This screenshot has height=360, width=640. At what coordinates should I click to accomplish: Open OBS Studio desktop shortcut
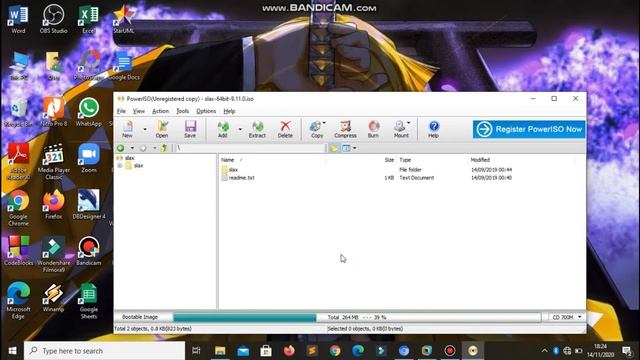[53, 19]
